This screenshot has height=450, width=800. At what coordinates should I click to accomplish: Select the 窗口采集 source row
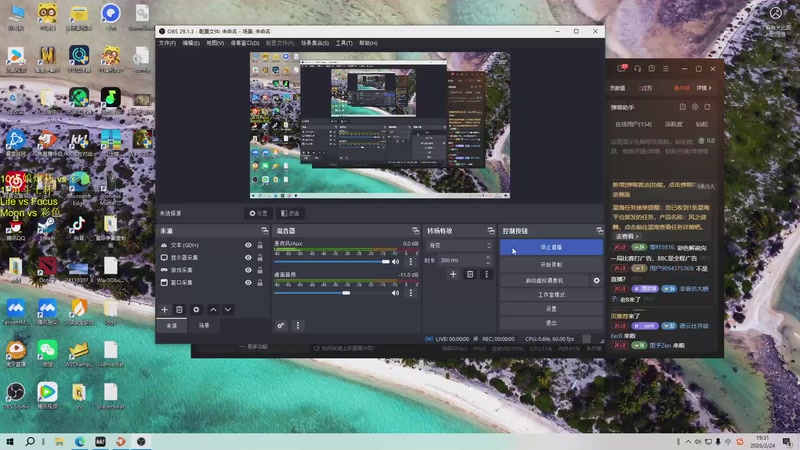pyautogui.click(x=213, y=282)
